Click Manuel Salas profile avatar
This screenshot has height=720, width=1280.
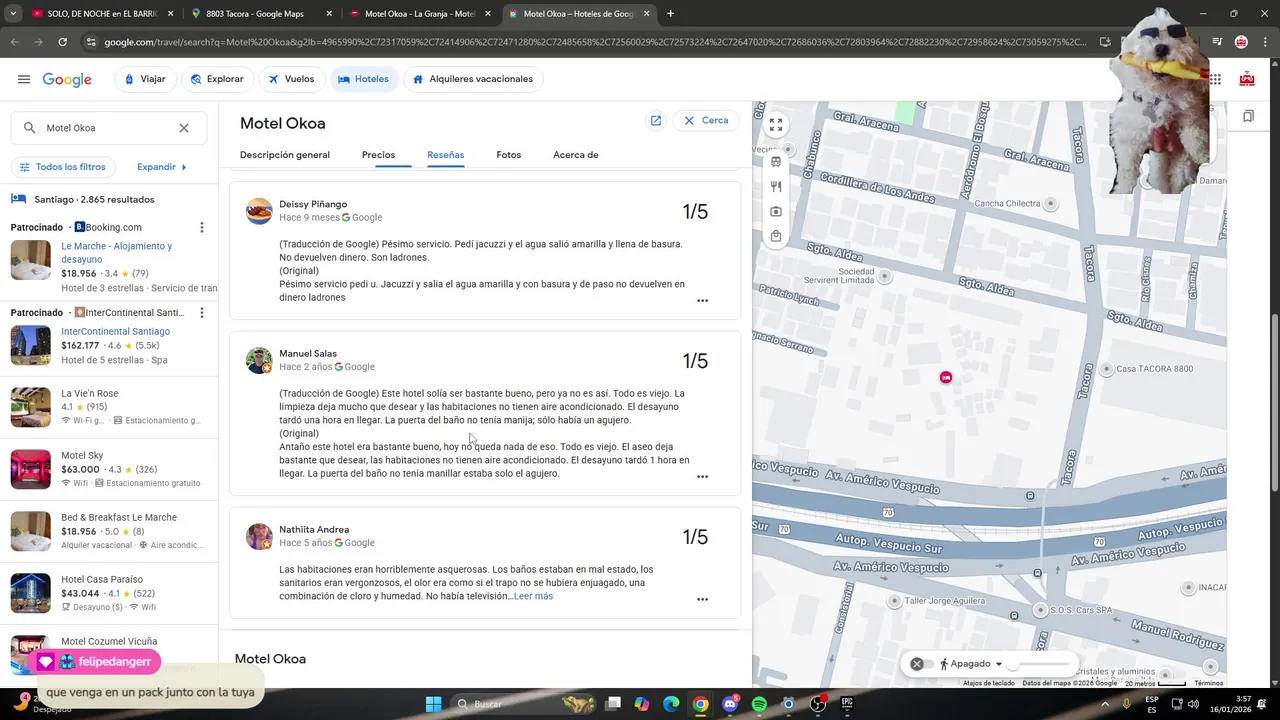(259, 360)
